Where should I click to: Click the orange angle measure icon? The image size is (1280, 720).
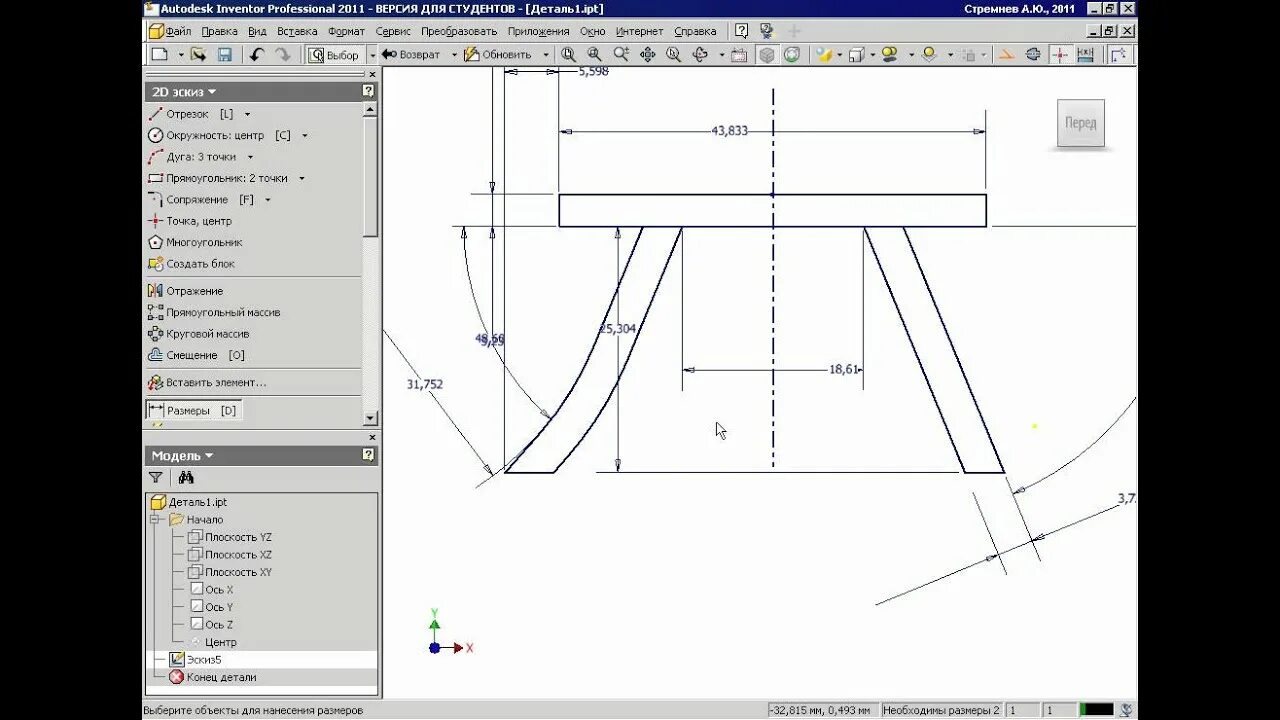coord(1007,54)
